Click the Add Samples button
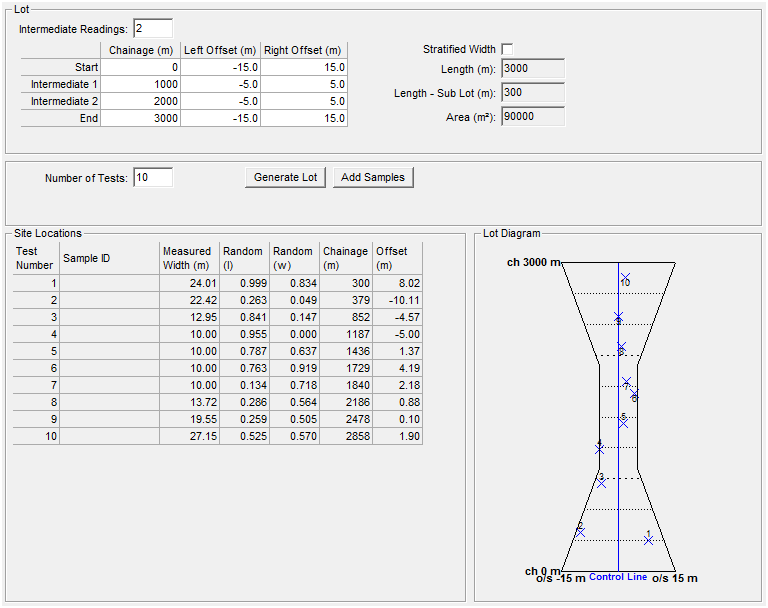Viewport: 768px width, 608px height. coord(373,177)
